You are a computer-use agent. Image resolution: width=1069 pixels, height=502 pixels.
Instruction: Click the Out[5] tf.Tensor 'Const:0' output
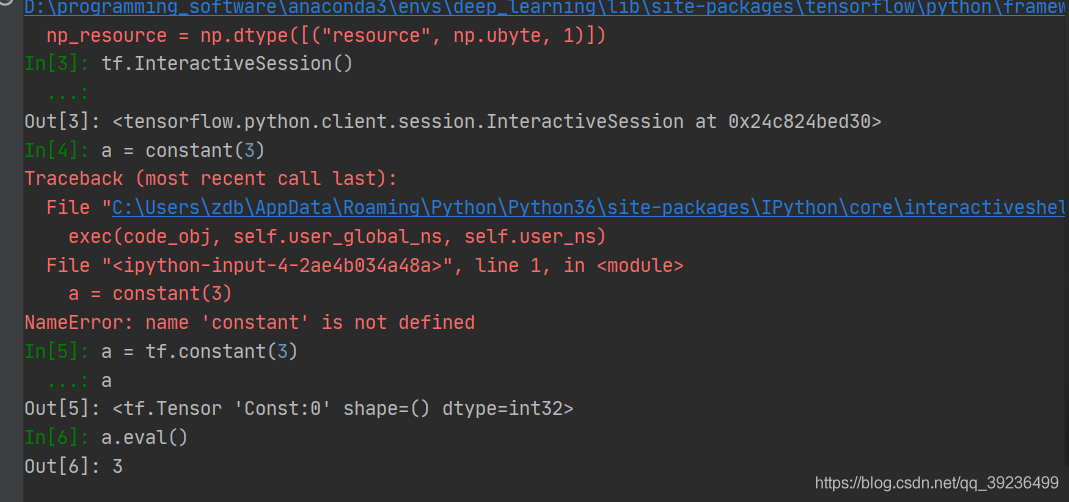299,409
